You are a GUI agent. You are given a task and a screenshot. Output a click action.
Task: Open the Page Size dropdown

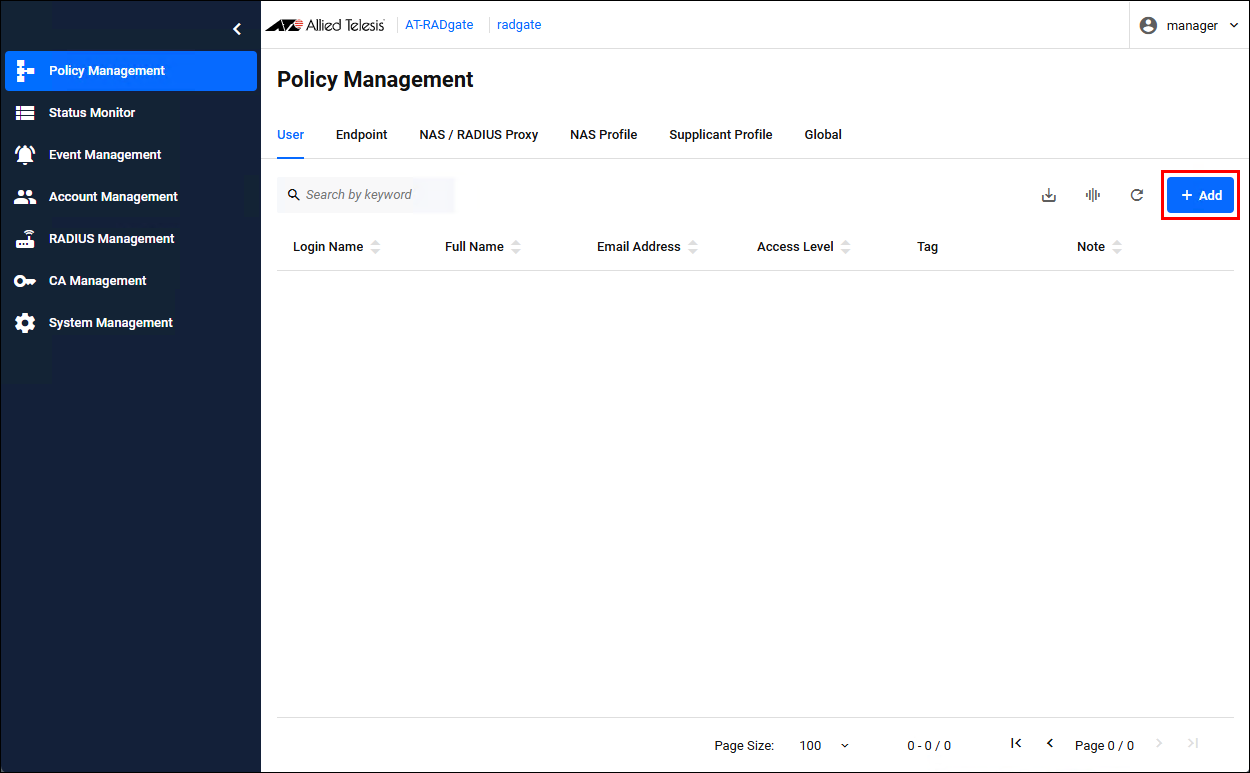point(824,745)
